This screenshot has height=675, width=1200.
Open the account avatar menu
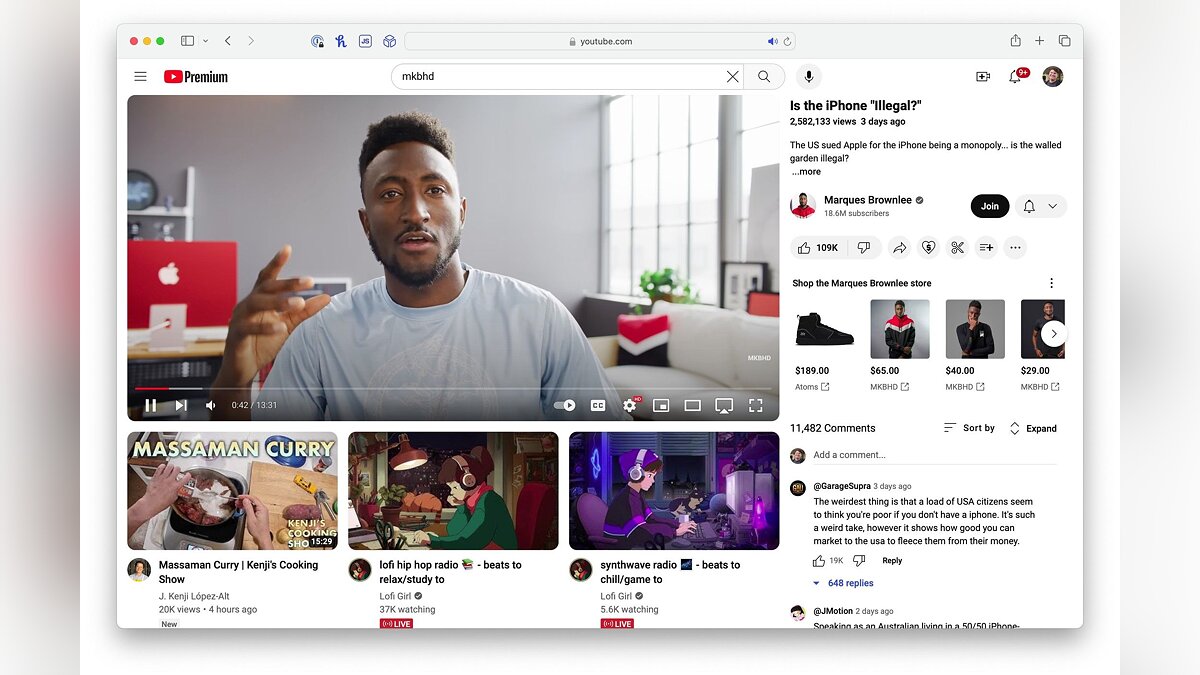tap(1052, 76)
